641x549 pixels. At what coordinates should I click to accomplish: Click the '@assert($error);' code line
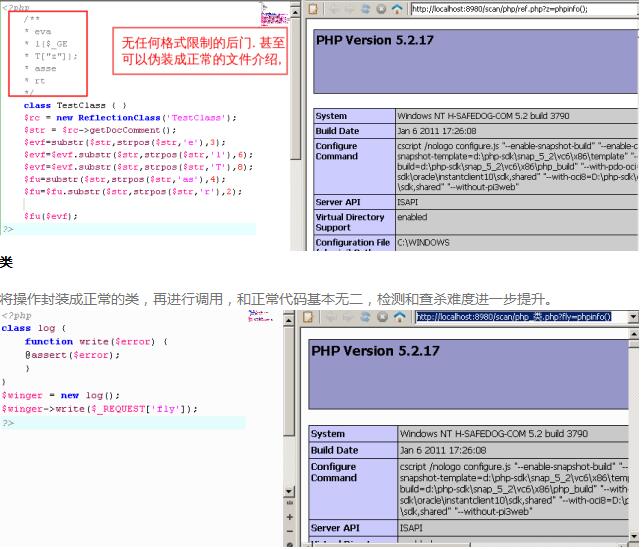tap(72, 355)
